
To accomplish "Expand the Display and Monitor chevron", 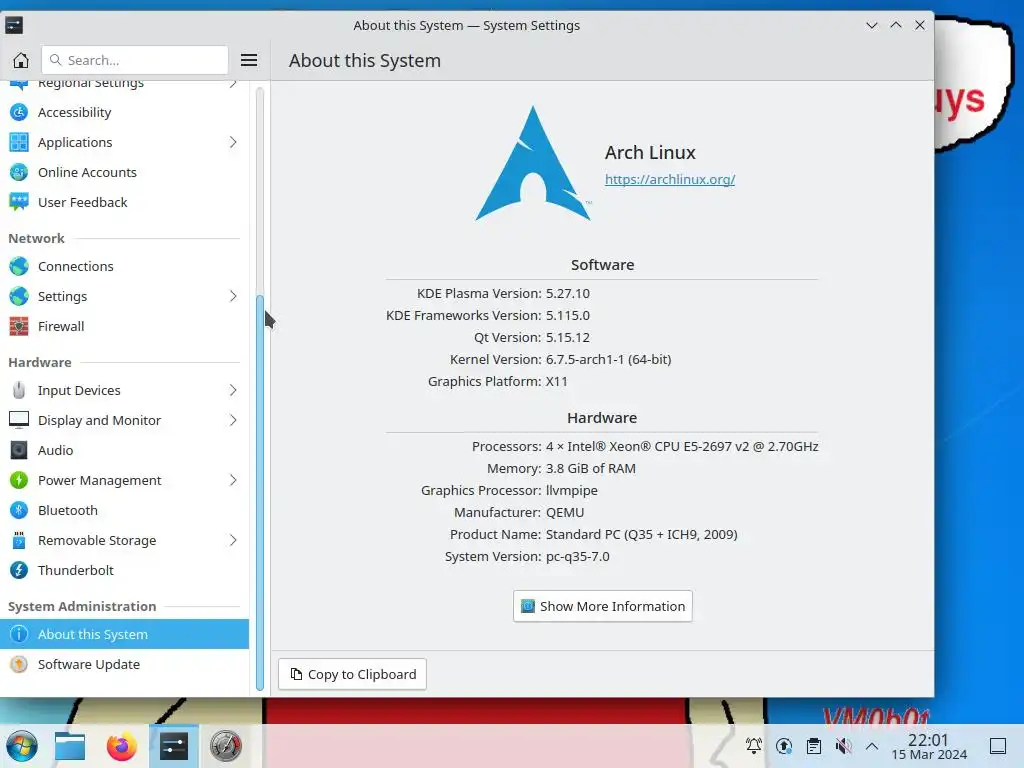I will click(233, 420).
